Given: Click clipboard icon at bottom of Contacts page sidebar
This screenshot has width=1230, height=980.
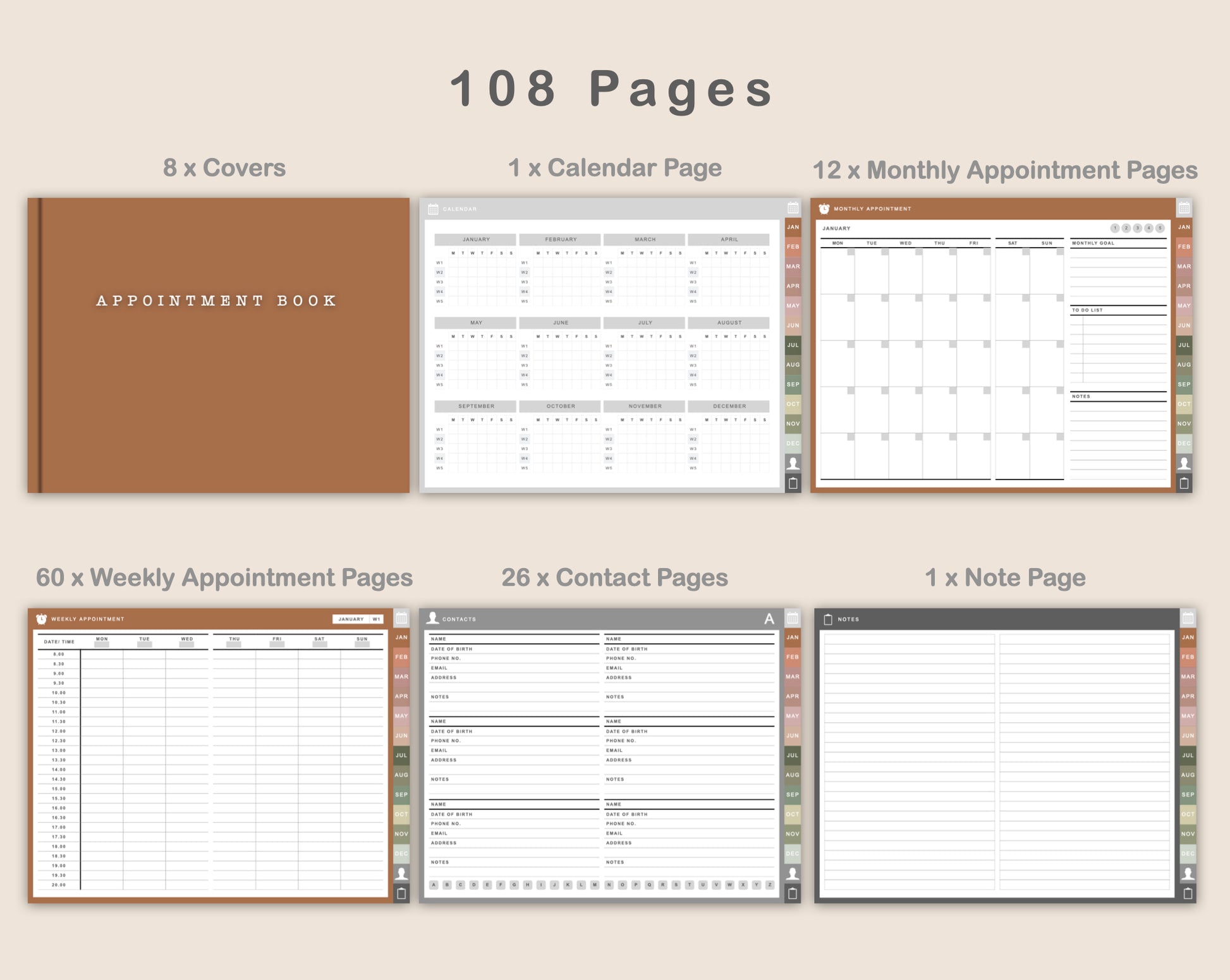Looking at the screenshot, I should point(793,893).
